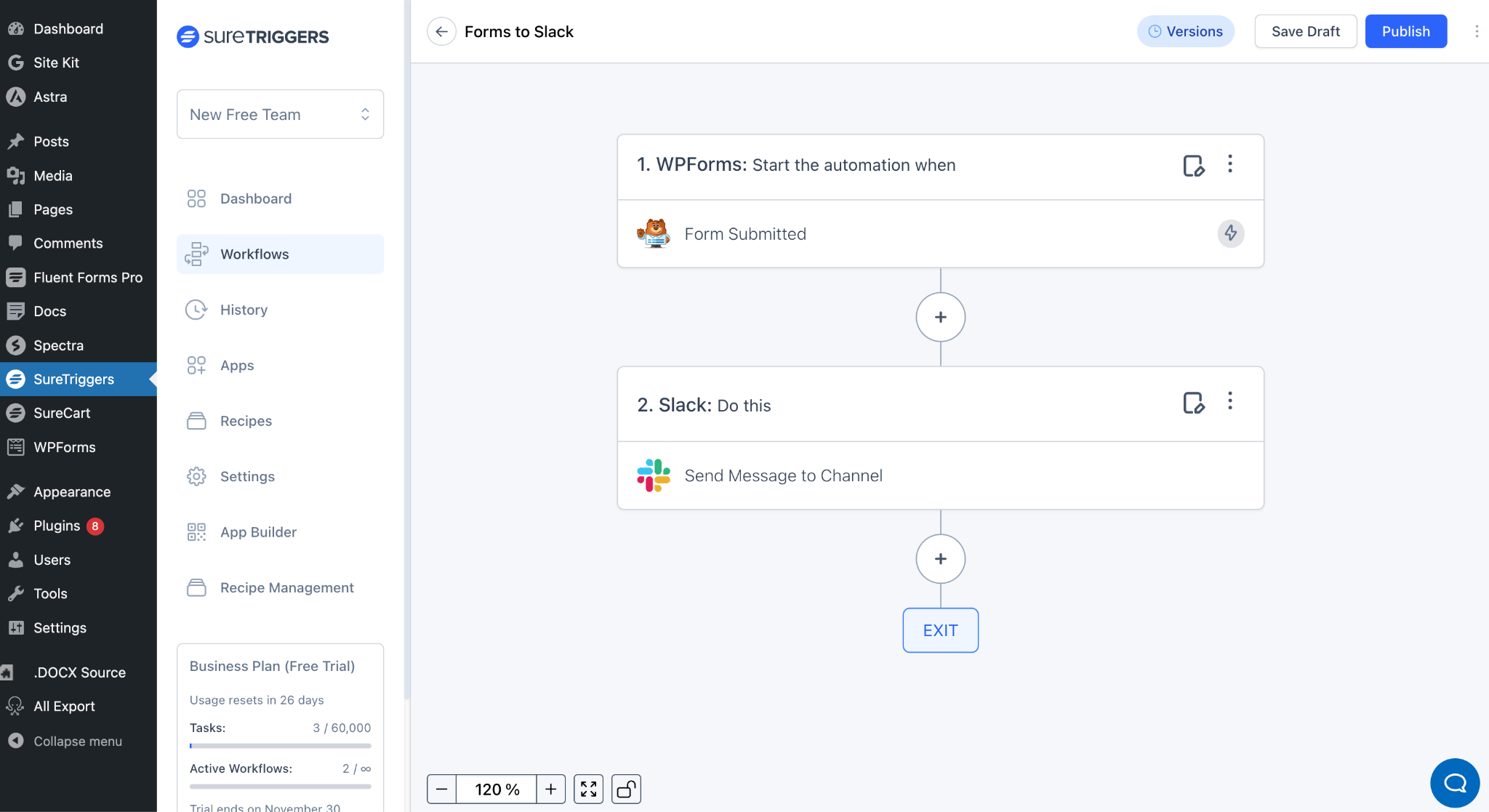Toggle the canvas lock icon
Image resolution: width=1489 pixels, height=812 pixels.
coord(627,789)
